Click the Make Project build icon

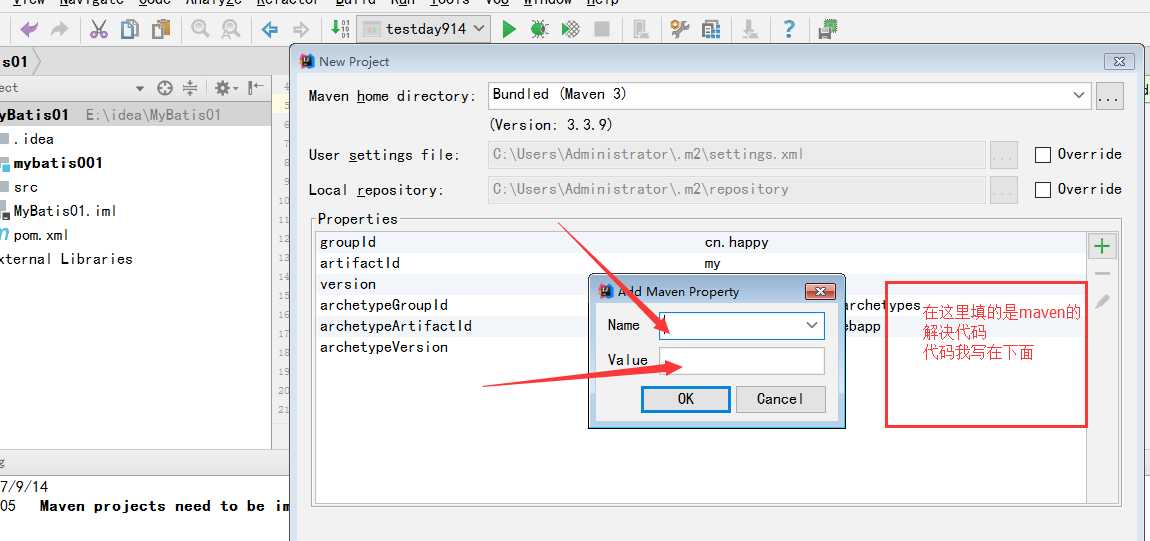pyautogui.click(x=340, y=29)
